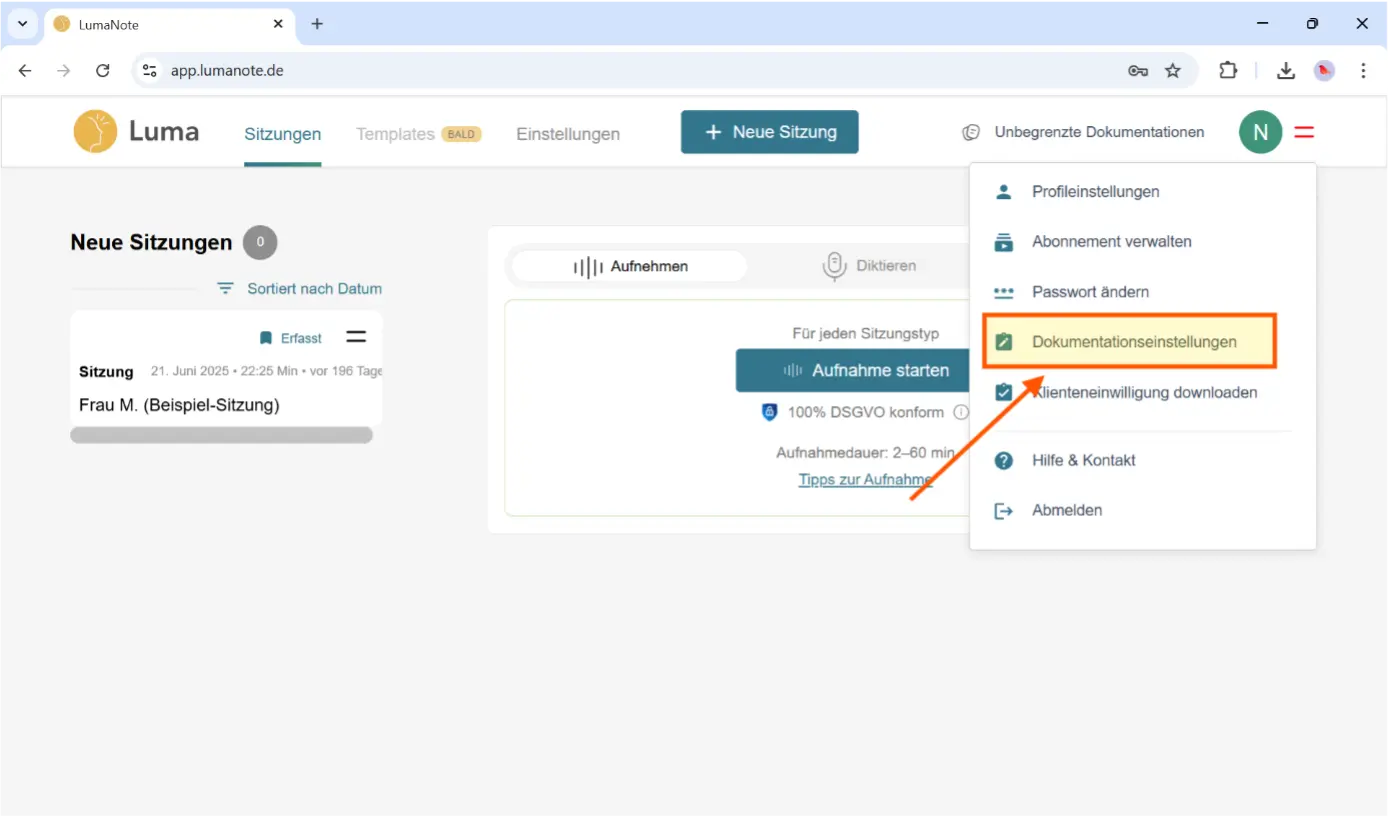Click the Luma logo icon
The width and height of the screenshot is (1390, 818).
point(95,132)
